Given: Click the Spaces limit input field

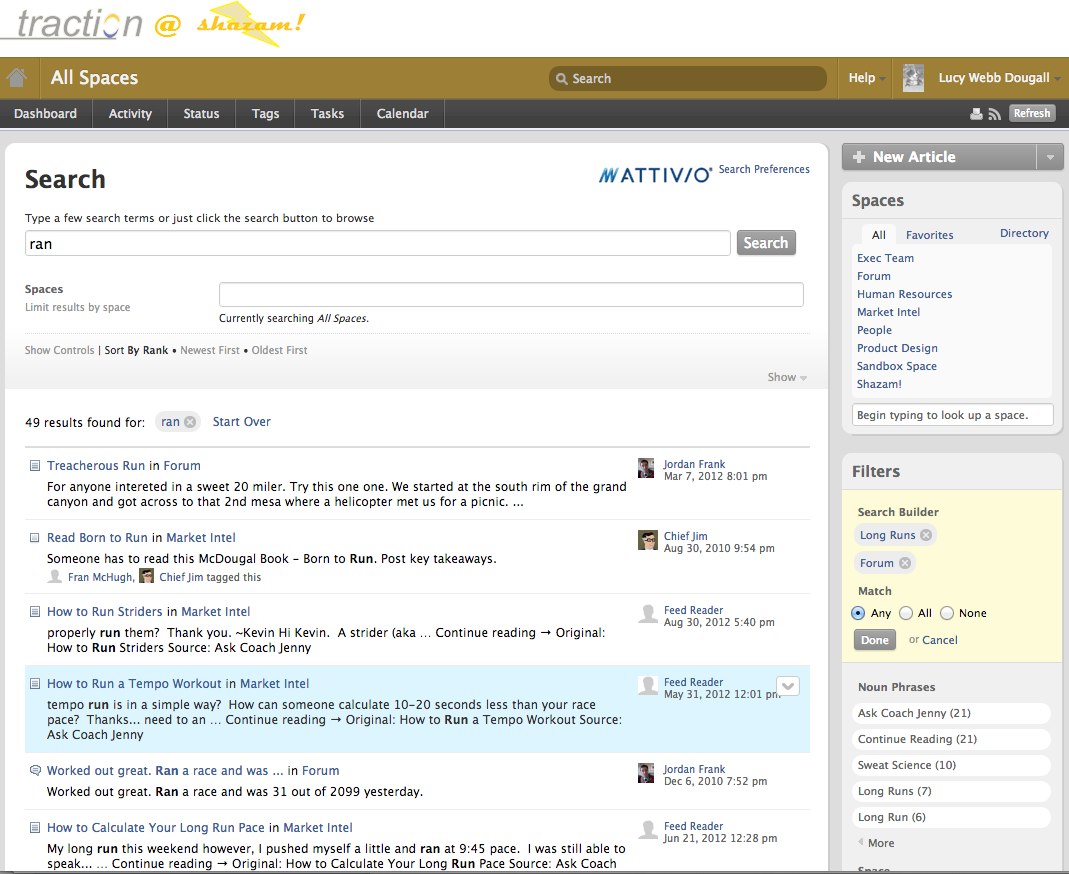Looking at the screenshot, I should click(511, 294).
